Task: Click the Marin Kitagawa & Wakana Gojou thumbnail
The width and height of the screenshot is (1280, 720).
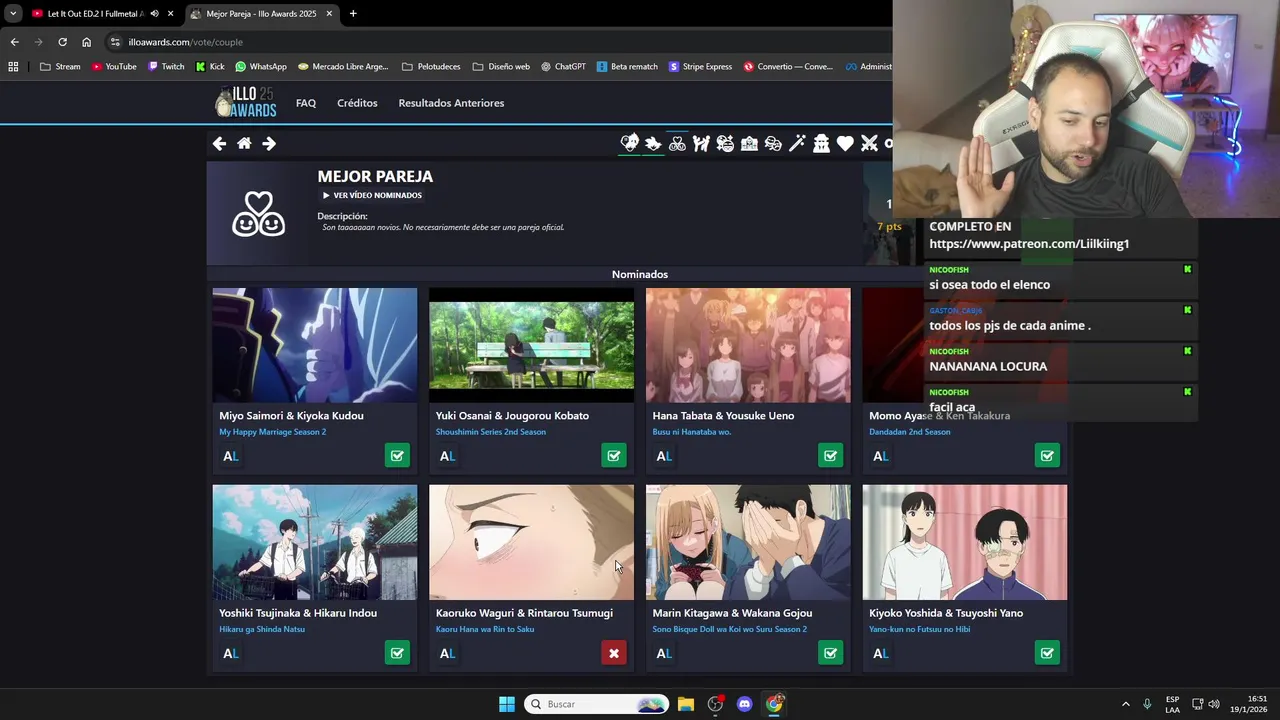Action: click(748, 542)
